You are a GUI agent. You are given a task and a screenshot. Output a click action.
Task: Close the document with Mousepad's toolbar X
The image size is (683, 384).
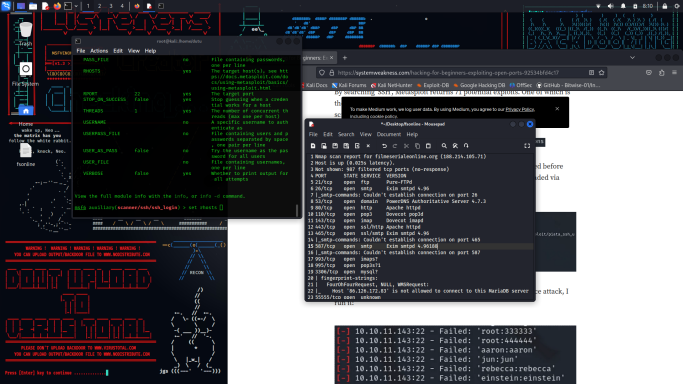(x=368, y=146)
